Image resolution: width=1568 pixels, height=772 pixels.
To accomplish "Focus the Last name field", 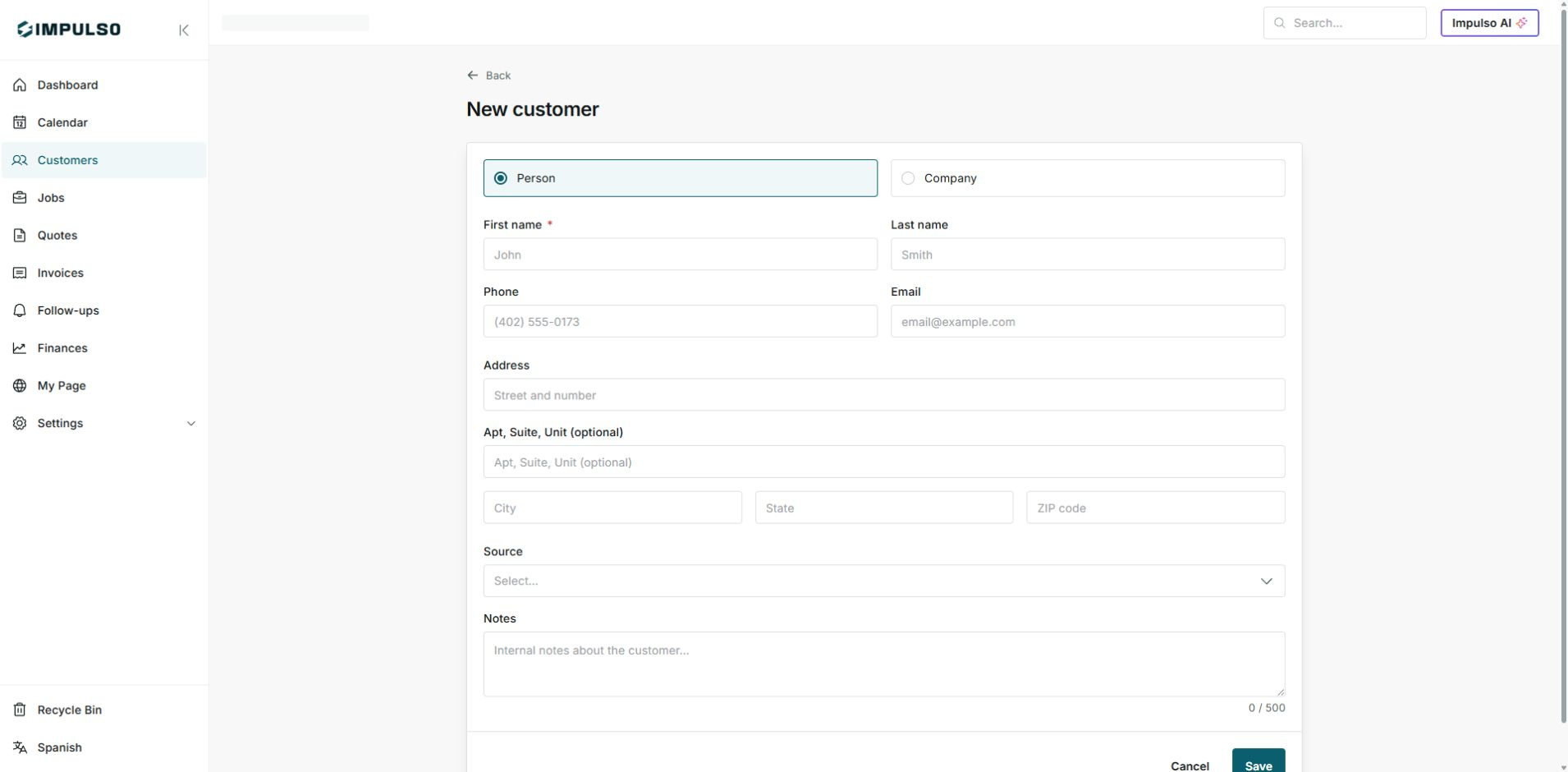I will pos(1088,255).
